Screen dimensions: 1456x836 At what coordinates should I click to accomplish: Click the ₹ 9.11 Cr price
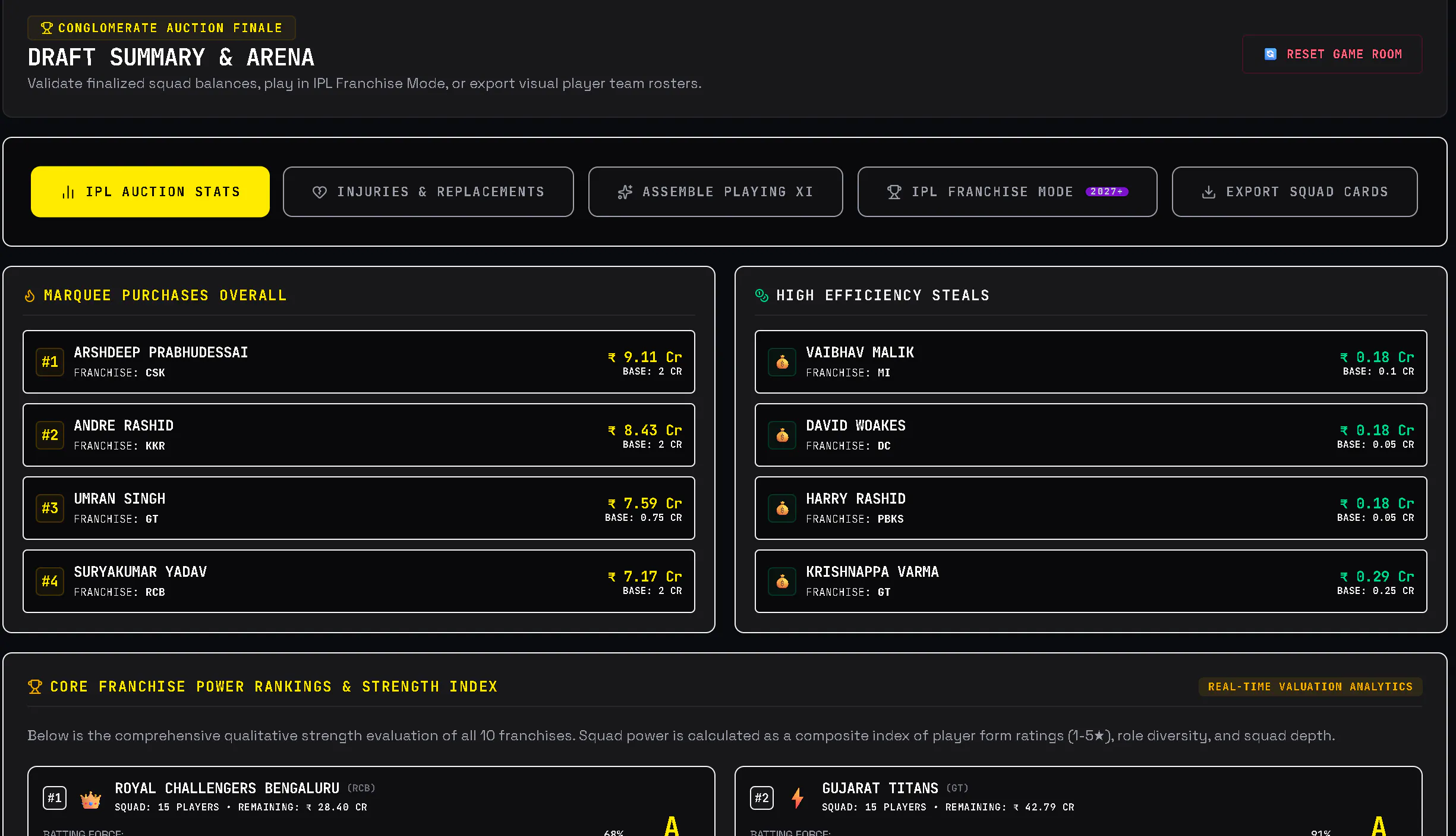click(x=645, y=357)
